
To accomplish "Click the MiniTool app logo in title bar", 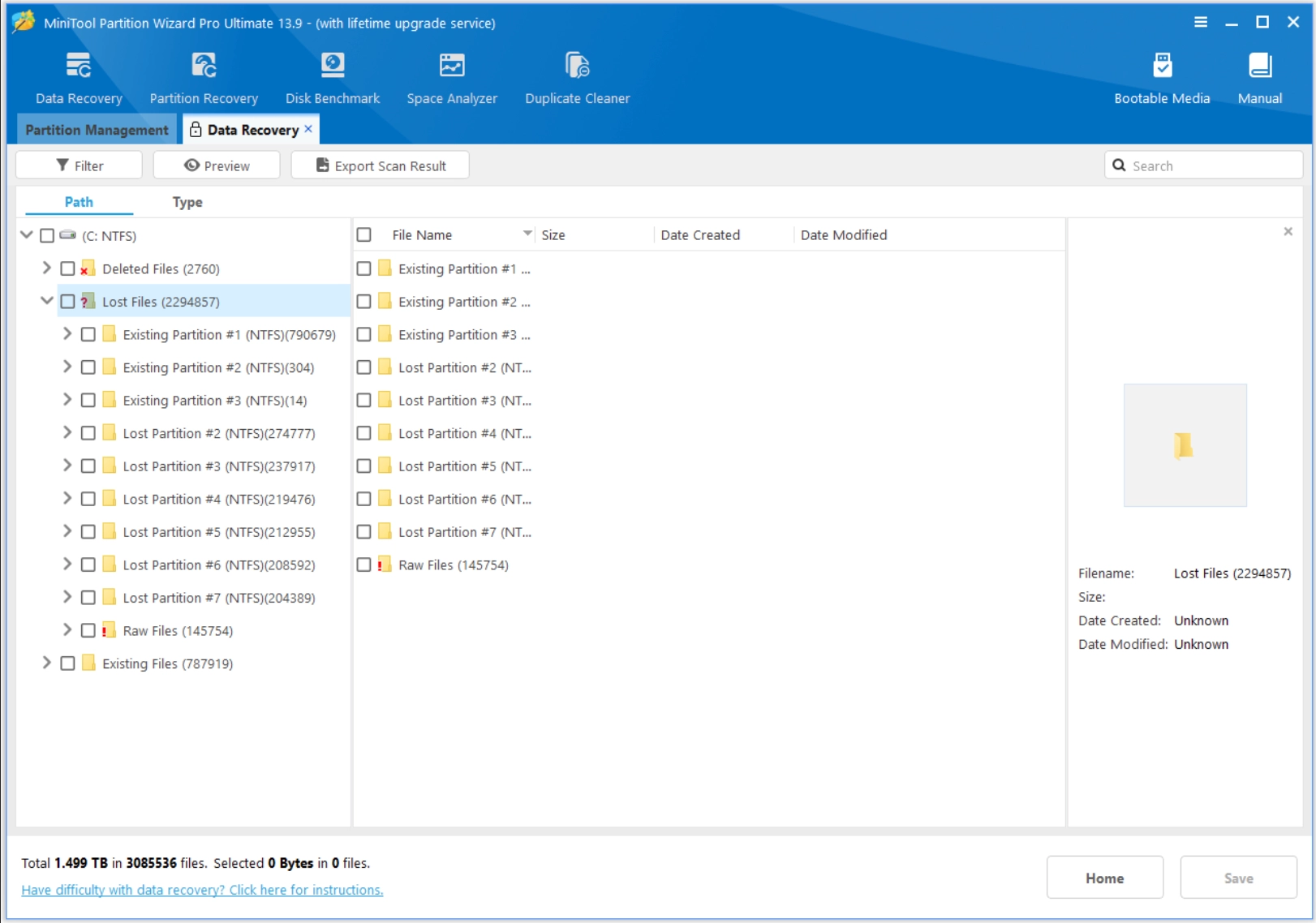I will point(24,22).
